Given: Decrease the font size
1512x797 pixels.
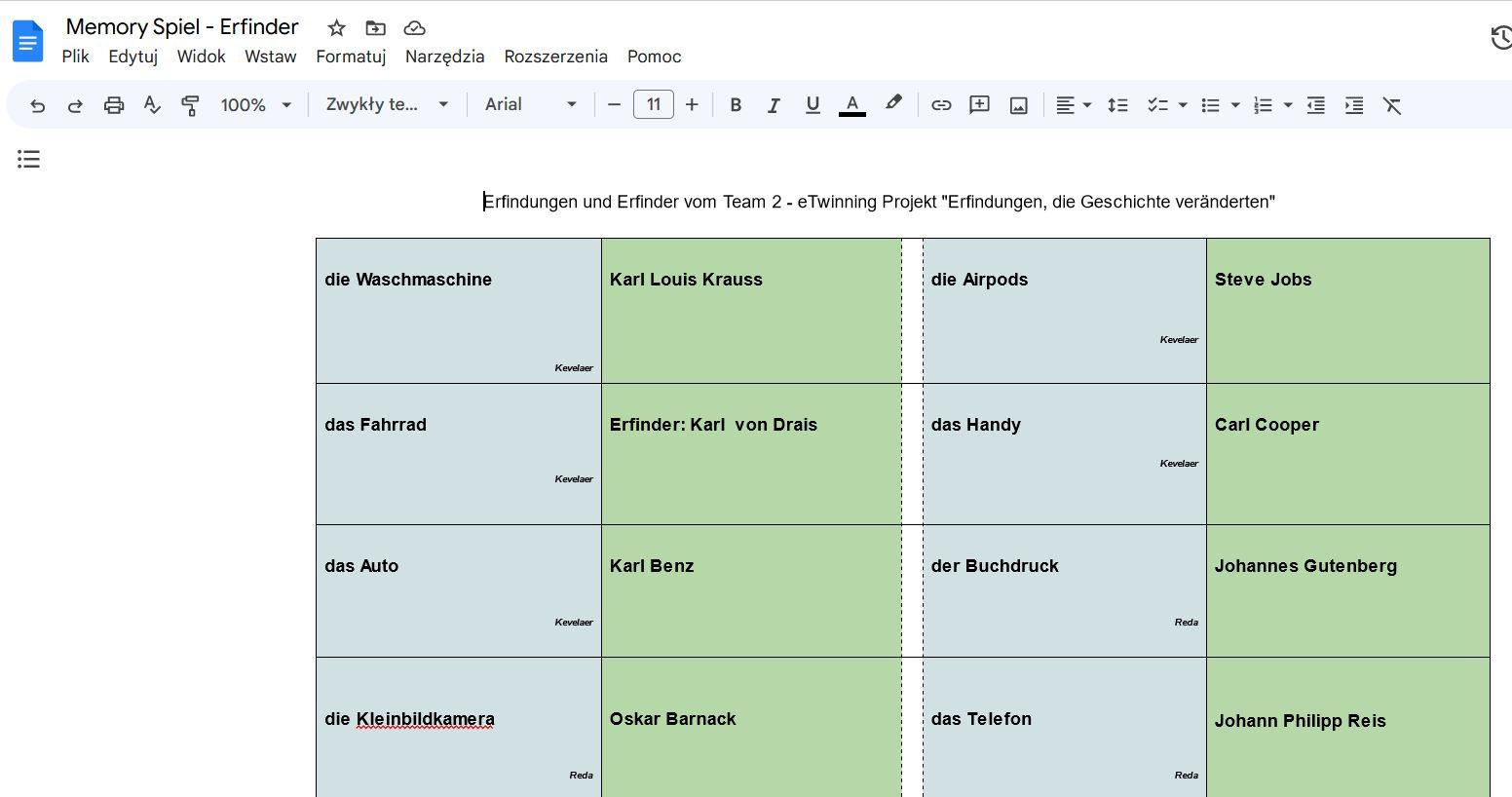Looking at the screenshot, I should click(614, 105).
